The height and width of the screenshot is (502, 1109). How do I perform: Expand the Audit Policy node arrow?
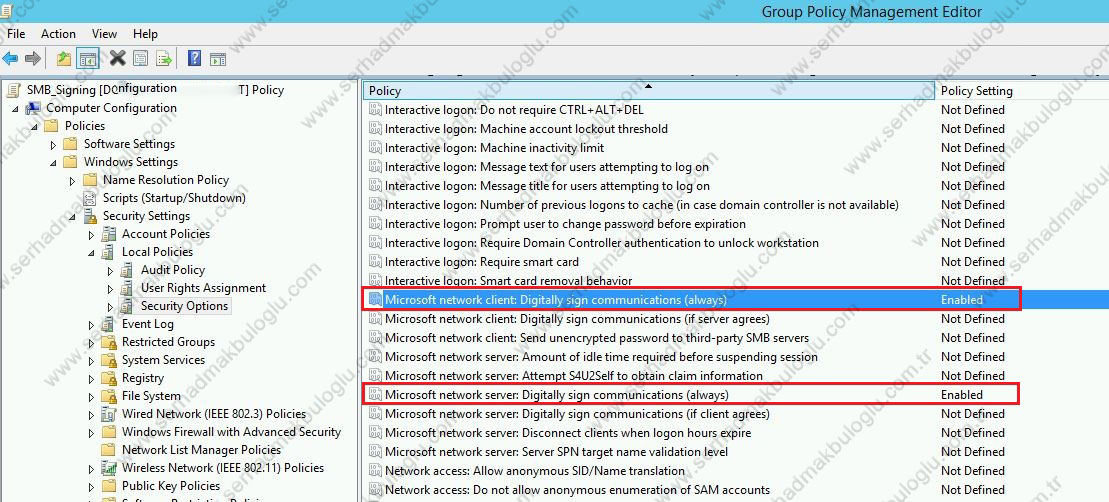pyautogui.click(x=111, y=271)
